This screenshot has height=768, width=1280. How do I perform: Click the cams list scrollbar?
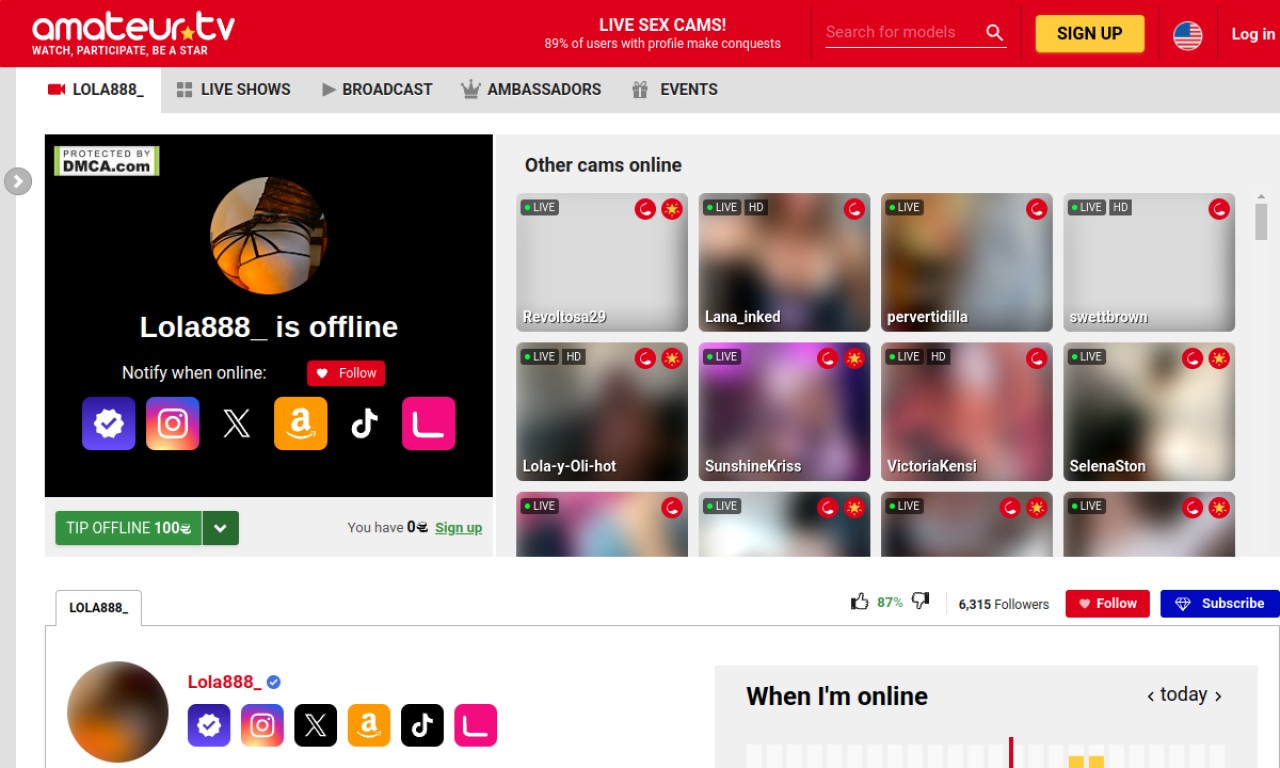pyautogui.click(x=1261, y=222)
